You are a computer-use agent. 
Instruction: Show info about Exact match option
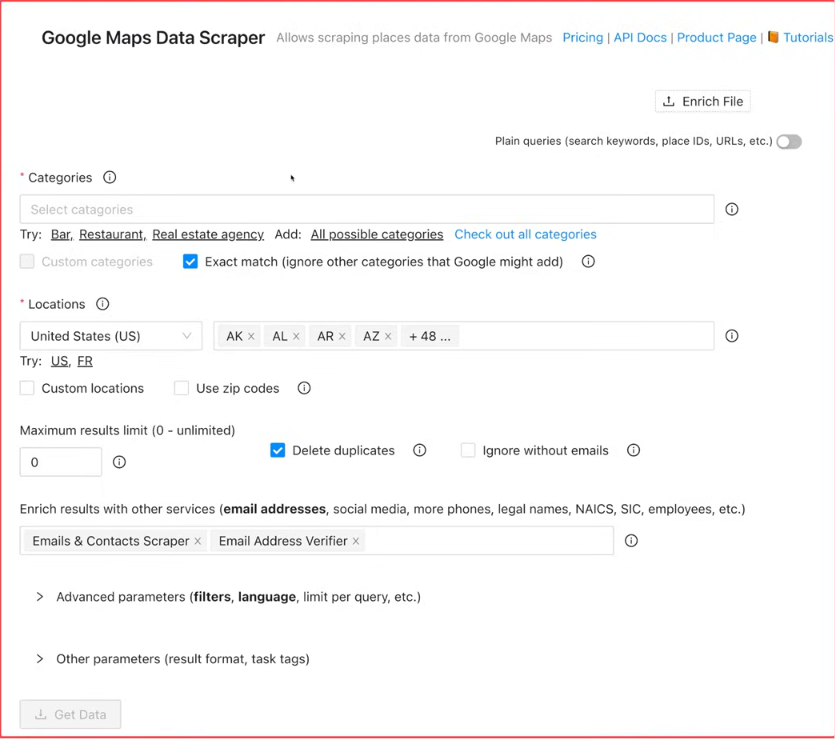coord(588,261)
